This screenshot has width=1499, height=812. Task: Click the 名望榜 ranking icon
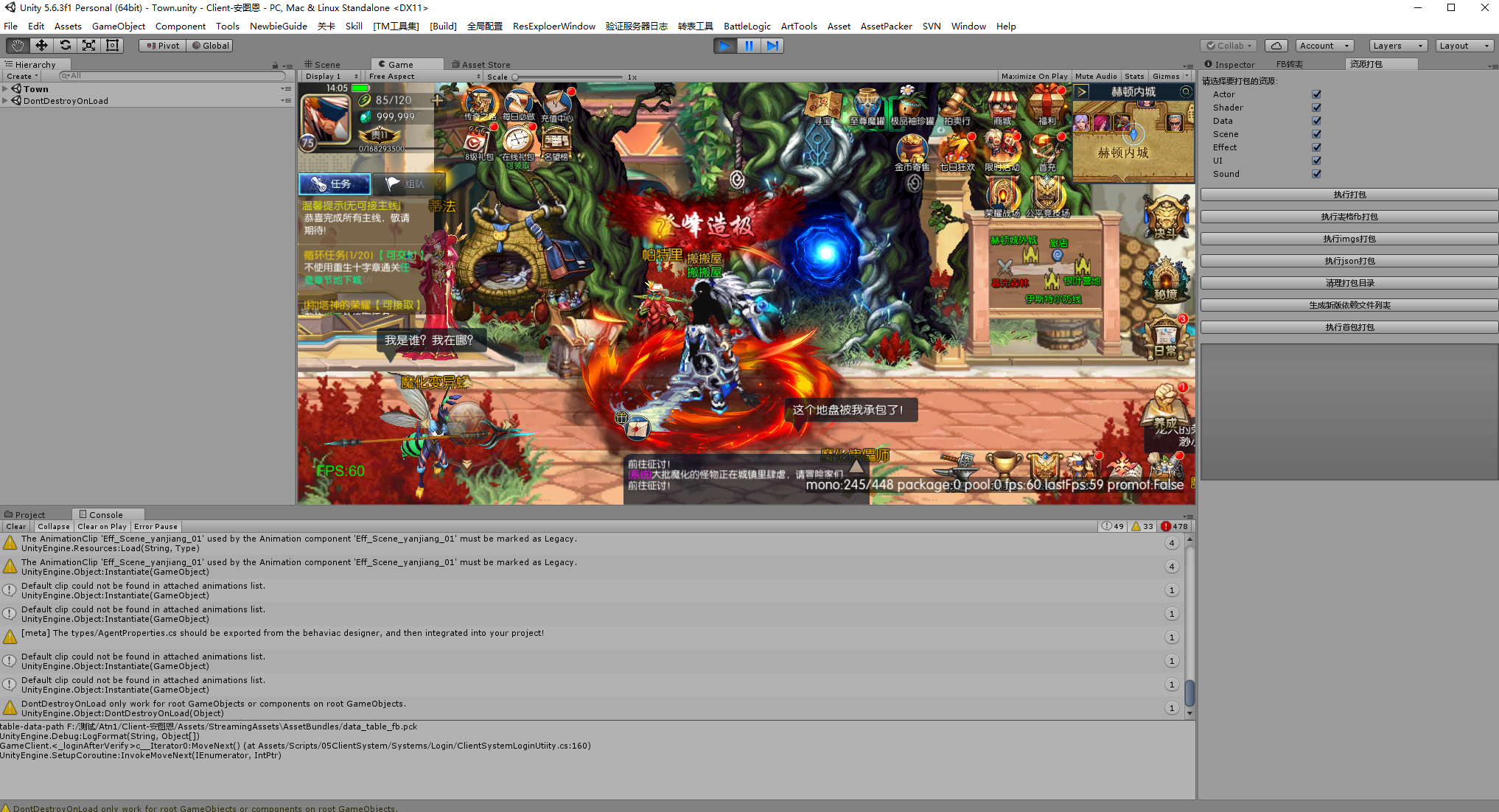click(556, 144)
